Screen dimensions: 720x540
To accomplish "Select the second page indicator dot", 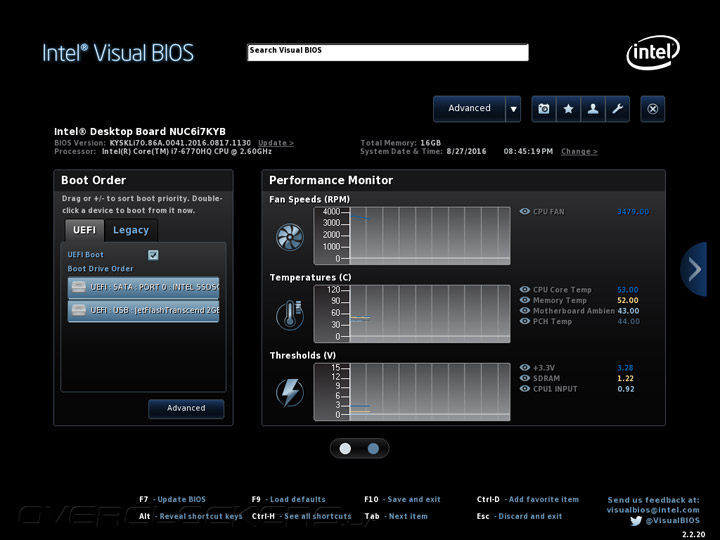I will tap(373, 449).
